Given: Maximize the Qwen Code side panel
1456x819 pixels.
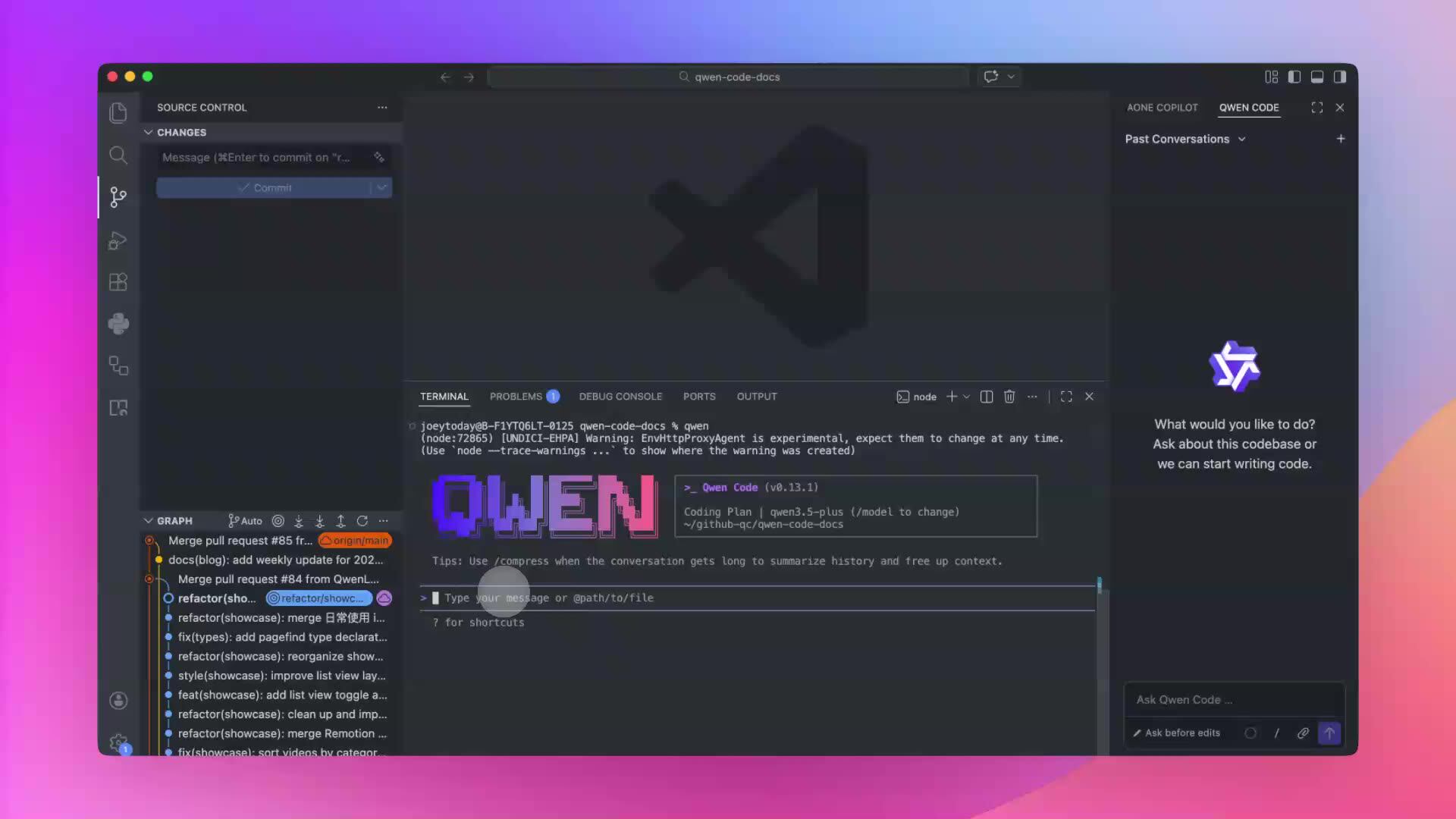Looking at the screenshot, I should point(1317,108).
